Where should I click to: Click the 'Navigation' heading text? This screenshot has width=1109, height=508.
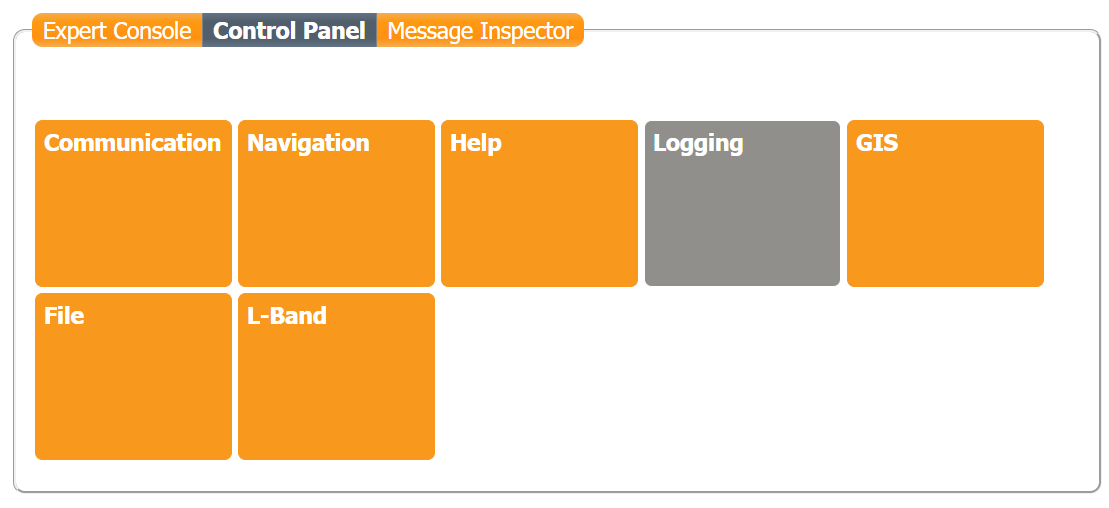click(x=308, y=143)
